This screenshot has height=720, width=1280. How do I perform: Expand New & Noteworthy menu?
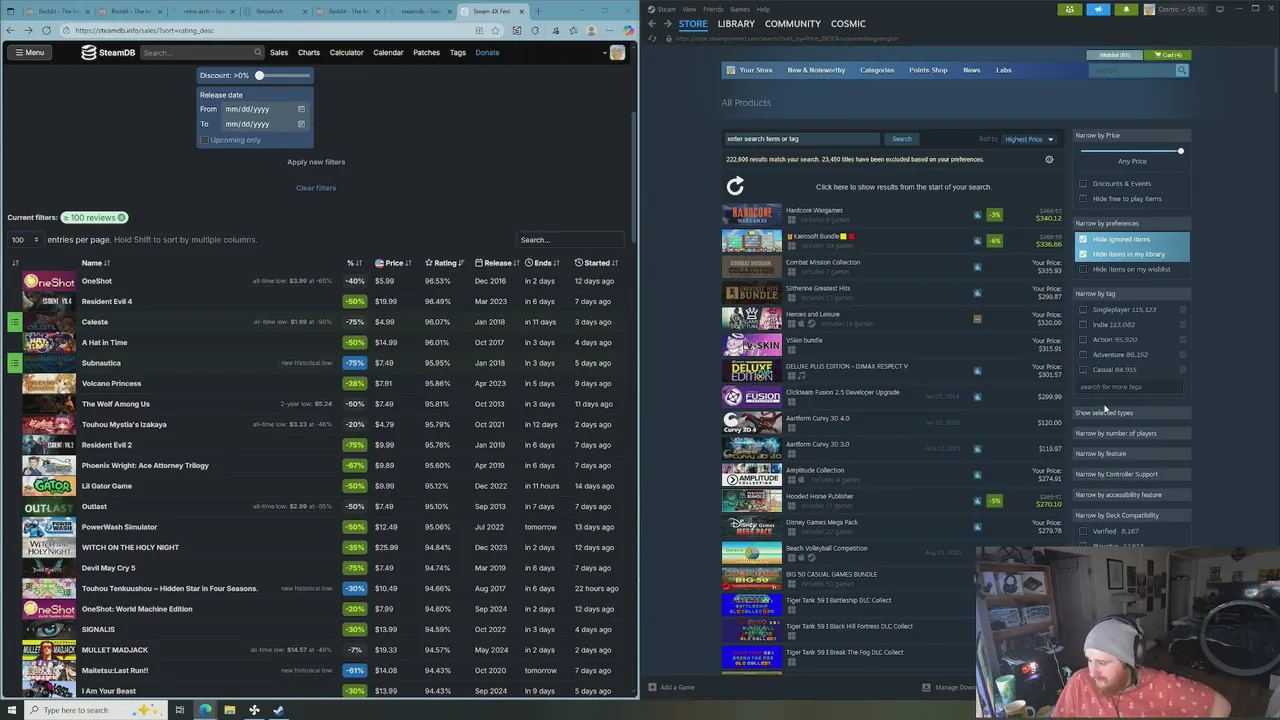coord(816,70)
